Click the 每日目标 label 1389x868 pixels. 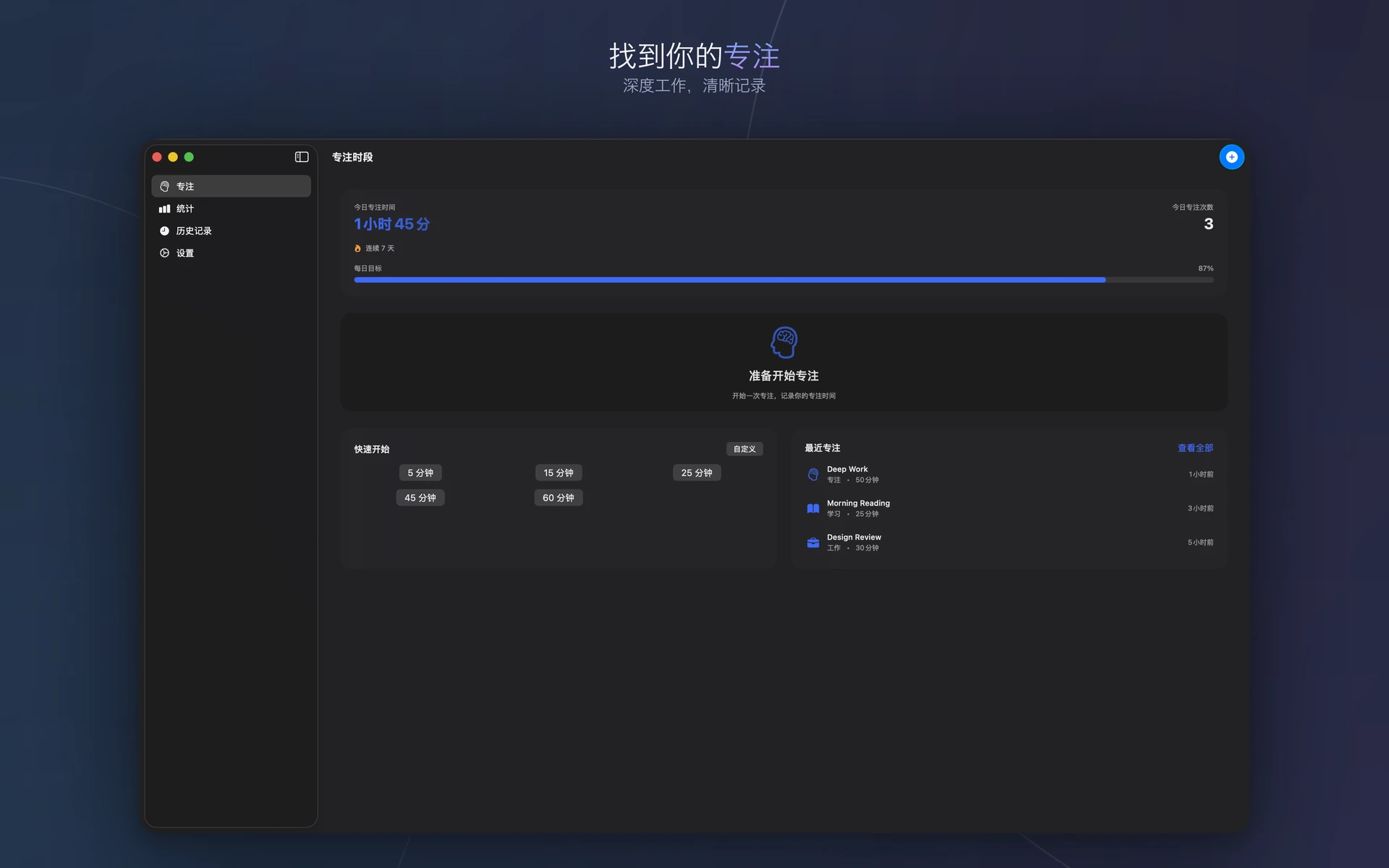click(x=368, y=268)
